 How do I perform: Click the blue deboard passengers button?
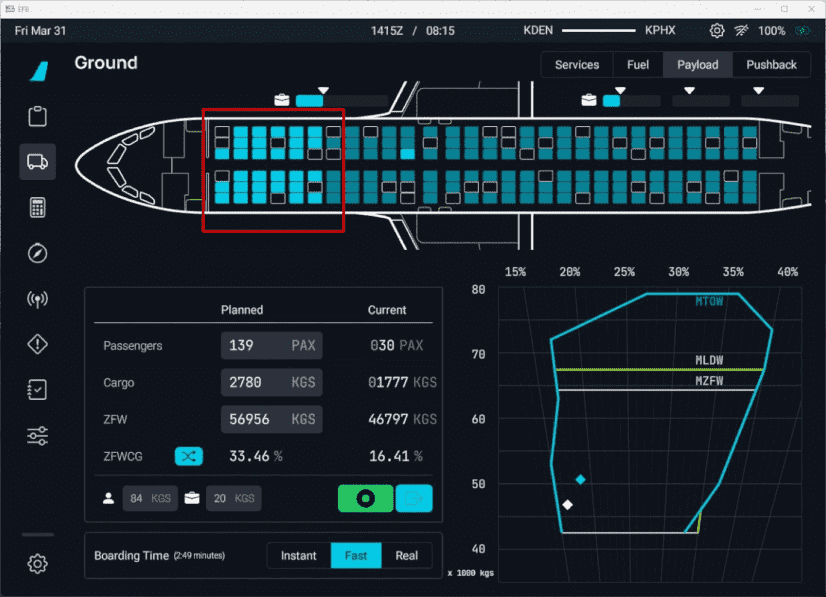click(x=414, y=498)
